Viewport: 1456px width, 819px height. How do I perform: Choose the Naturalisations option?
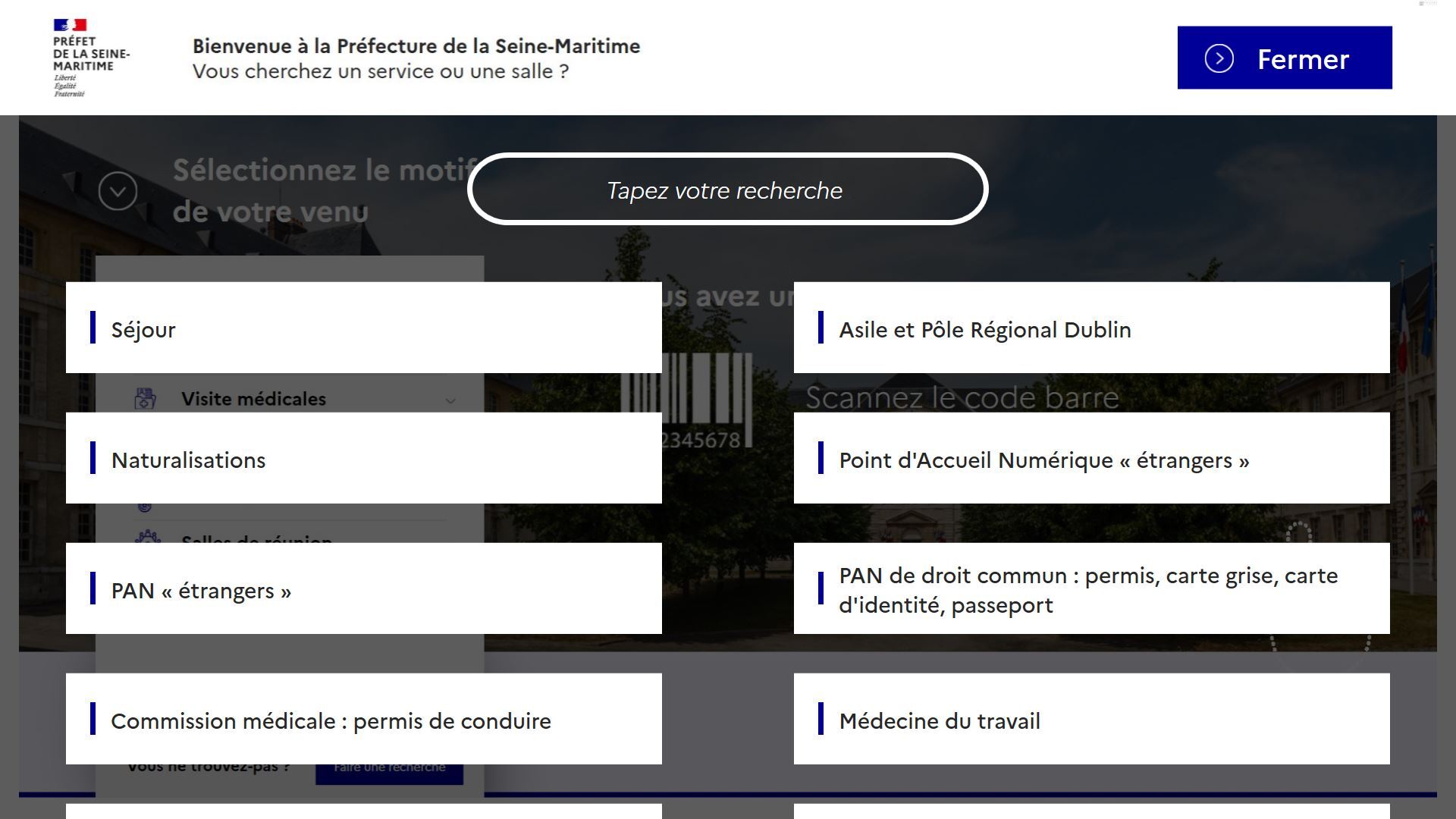coord(363,458)
